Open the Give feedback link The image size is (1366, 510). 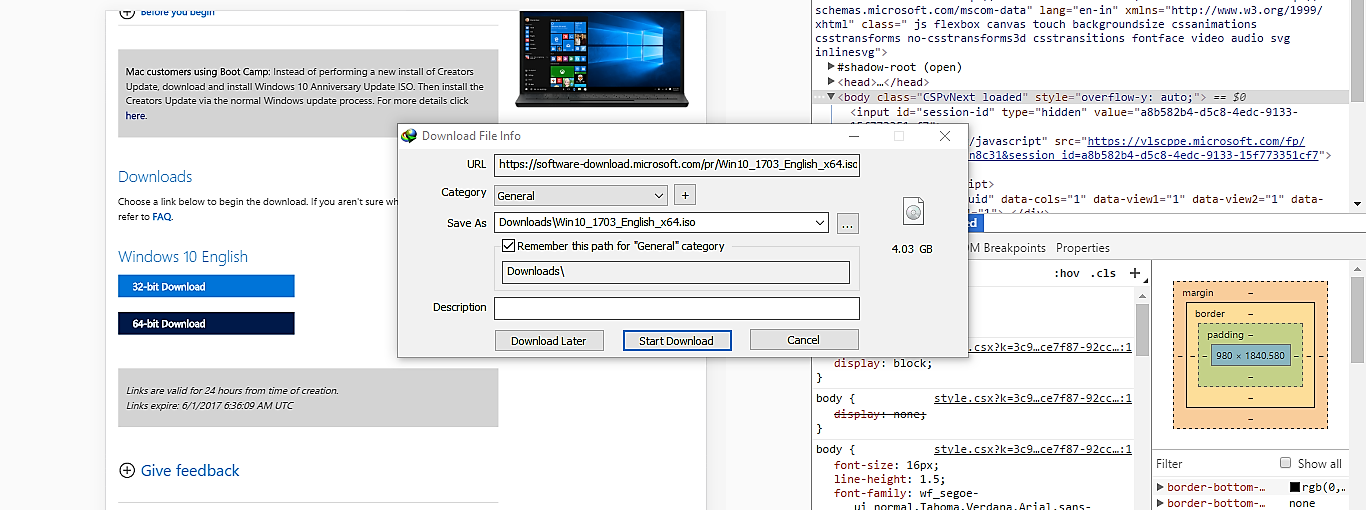pyautogui.click(x=190, y=470)
